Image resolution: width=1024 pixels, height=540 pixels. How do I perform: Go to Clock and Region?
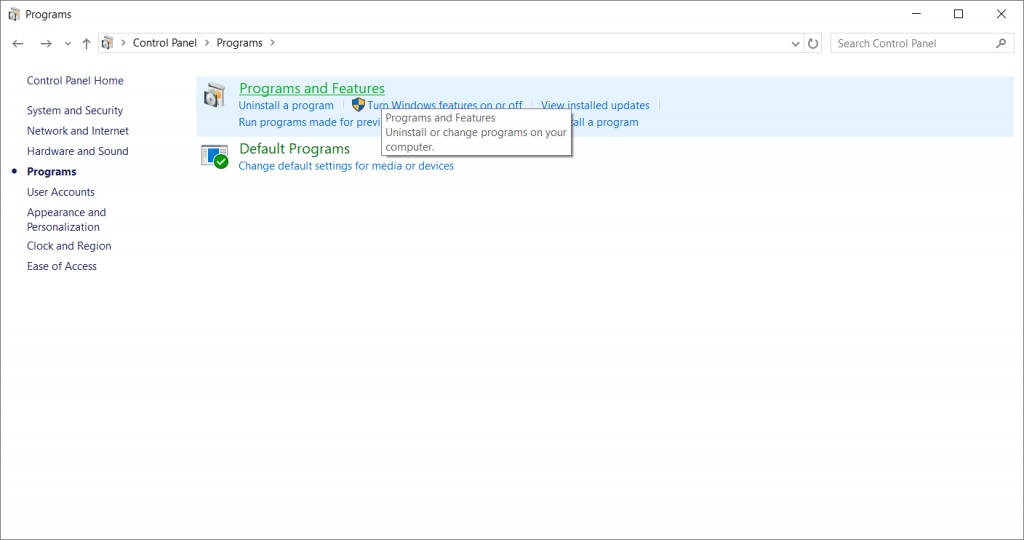pyautogui.click(x=69, y=246)
